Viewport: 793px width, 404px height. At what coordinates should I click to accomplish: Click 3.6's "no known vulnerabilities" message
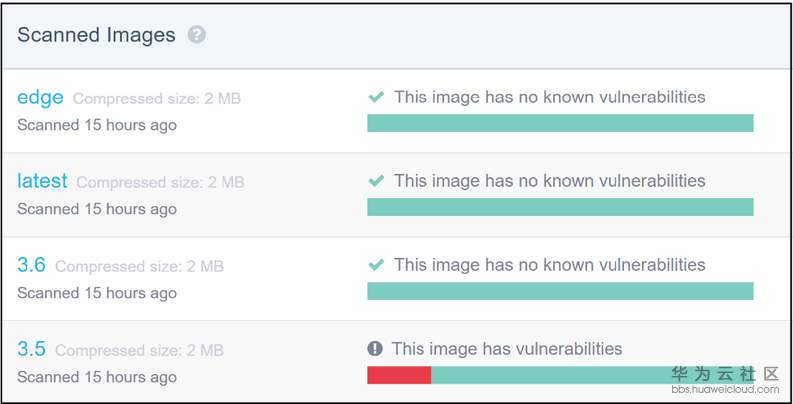[x=549, y=266]
